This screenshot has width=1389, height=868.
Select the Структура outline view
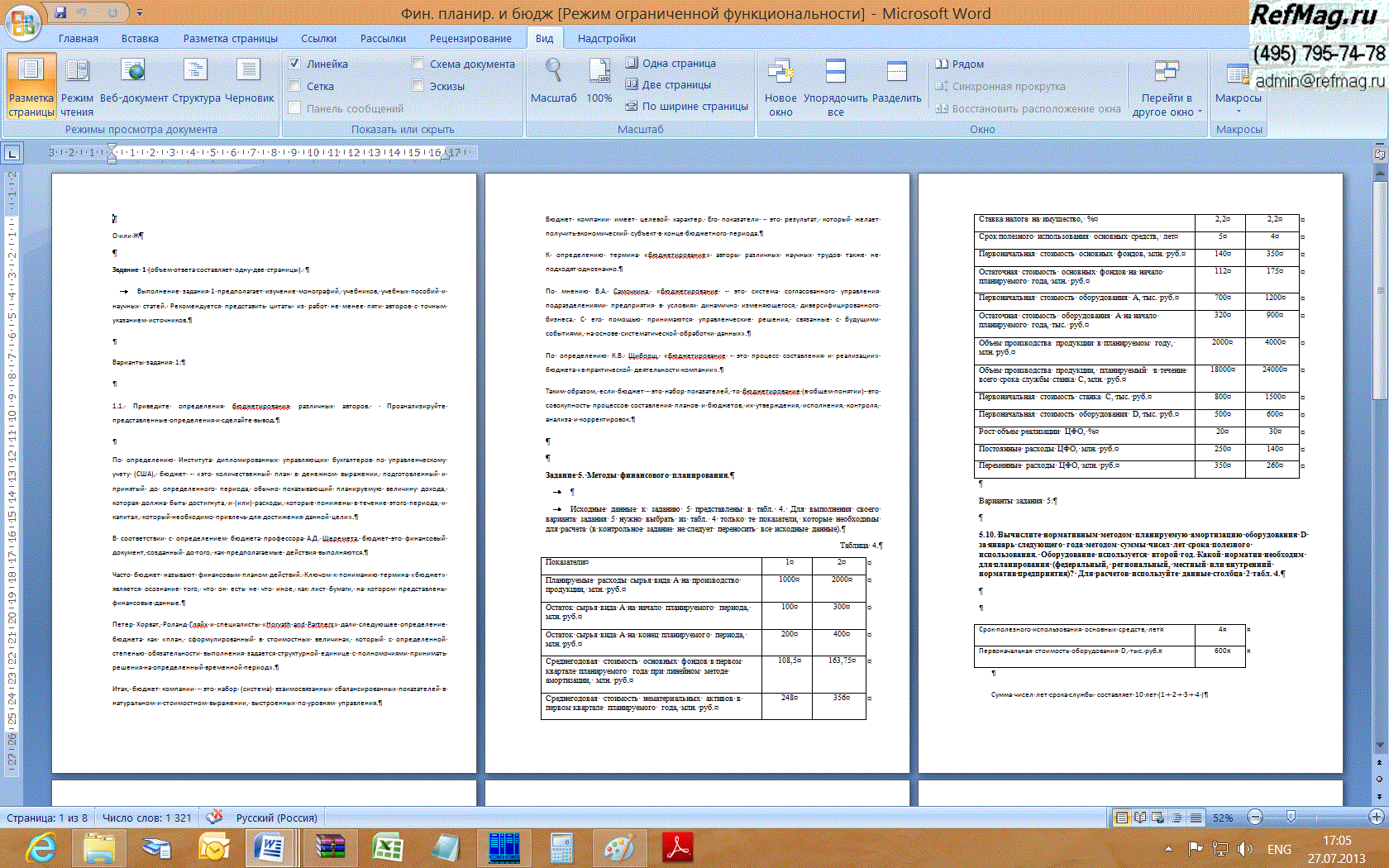[196, 83]
